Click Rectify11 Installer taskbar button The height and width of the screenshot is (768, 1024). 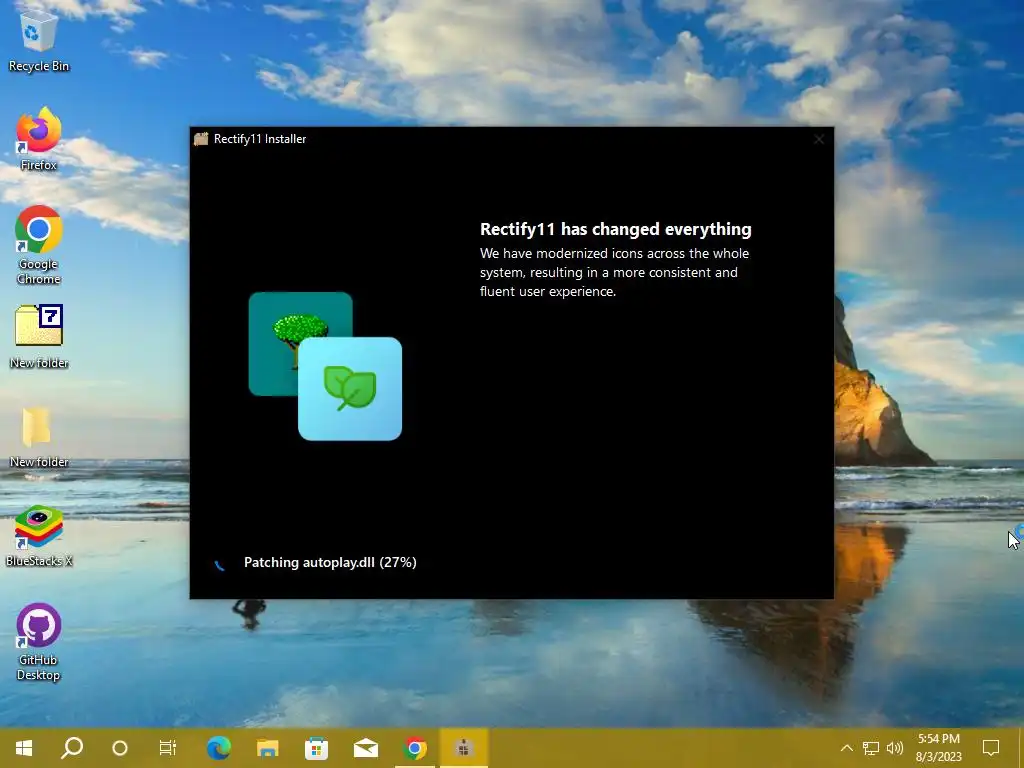click(464, 748)
